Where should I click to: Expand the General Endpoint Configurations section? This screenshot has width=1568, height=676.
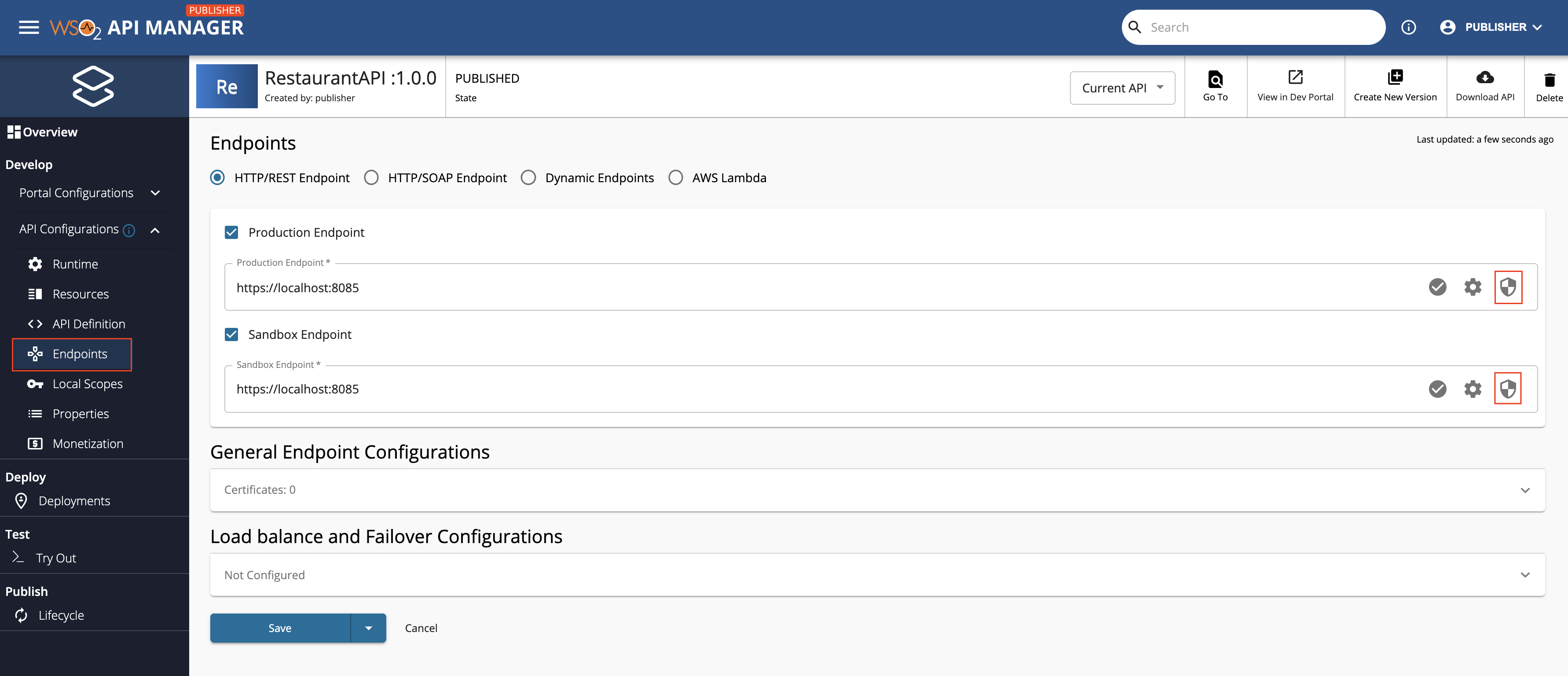tap(1527, 489)
